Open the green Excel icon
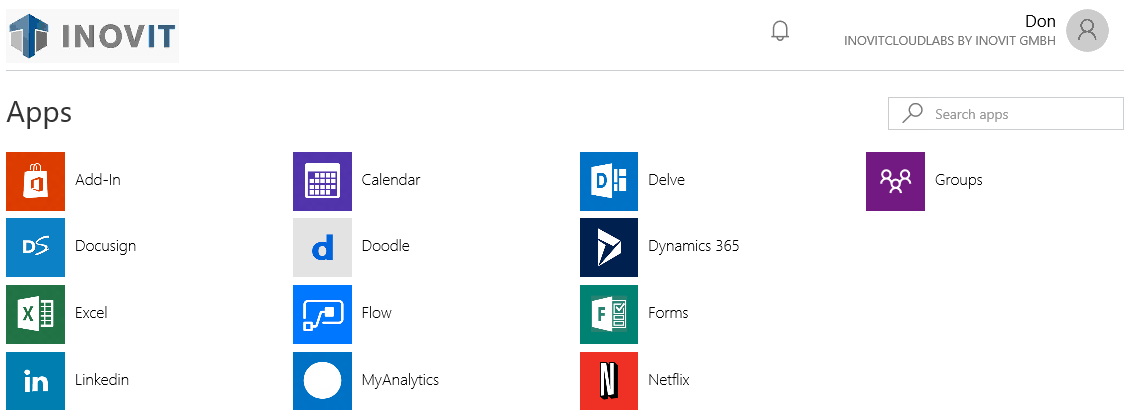1133x416 pixels. click(x=35, y=314)
